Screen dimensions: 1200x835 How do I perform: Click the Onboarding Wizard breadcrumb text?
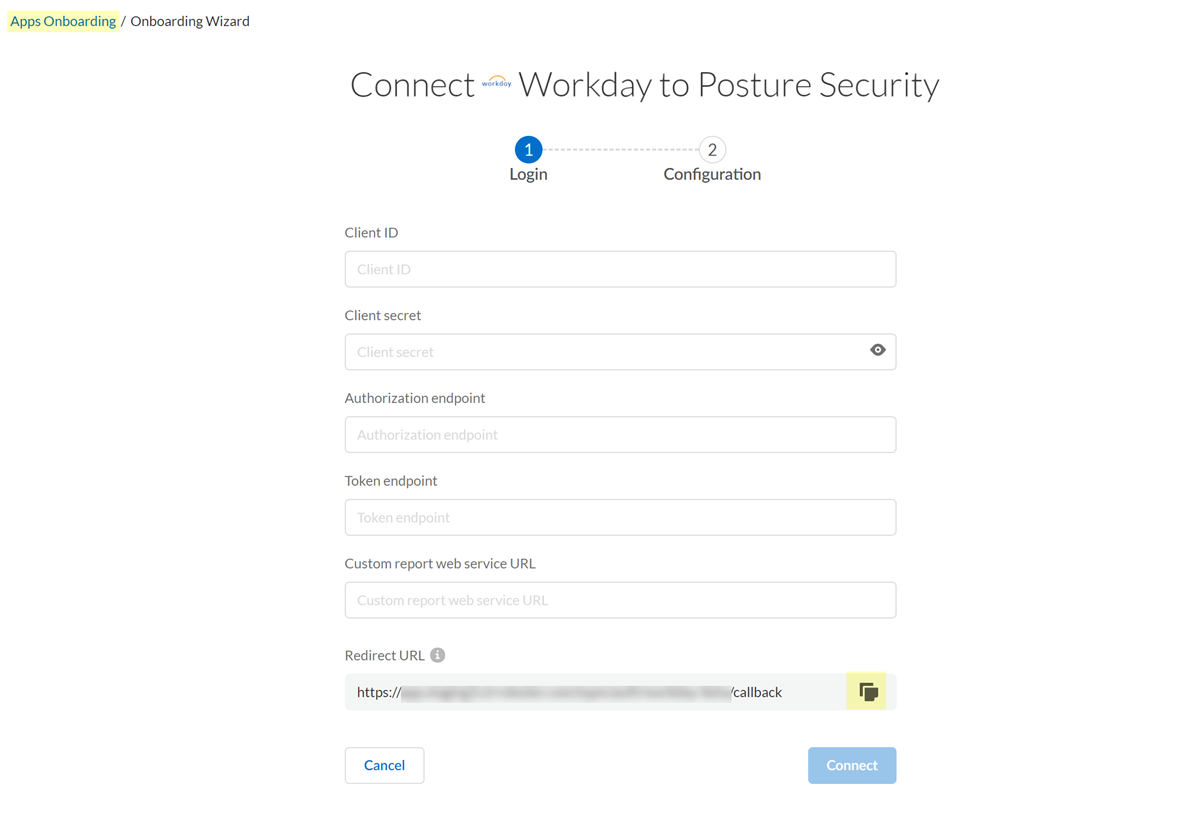point(190,21)
